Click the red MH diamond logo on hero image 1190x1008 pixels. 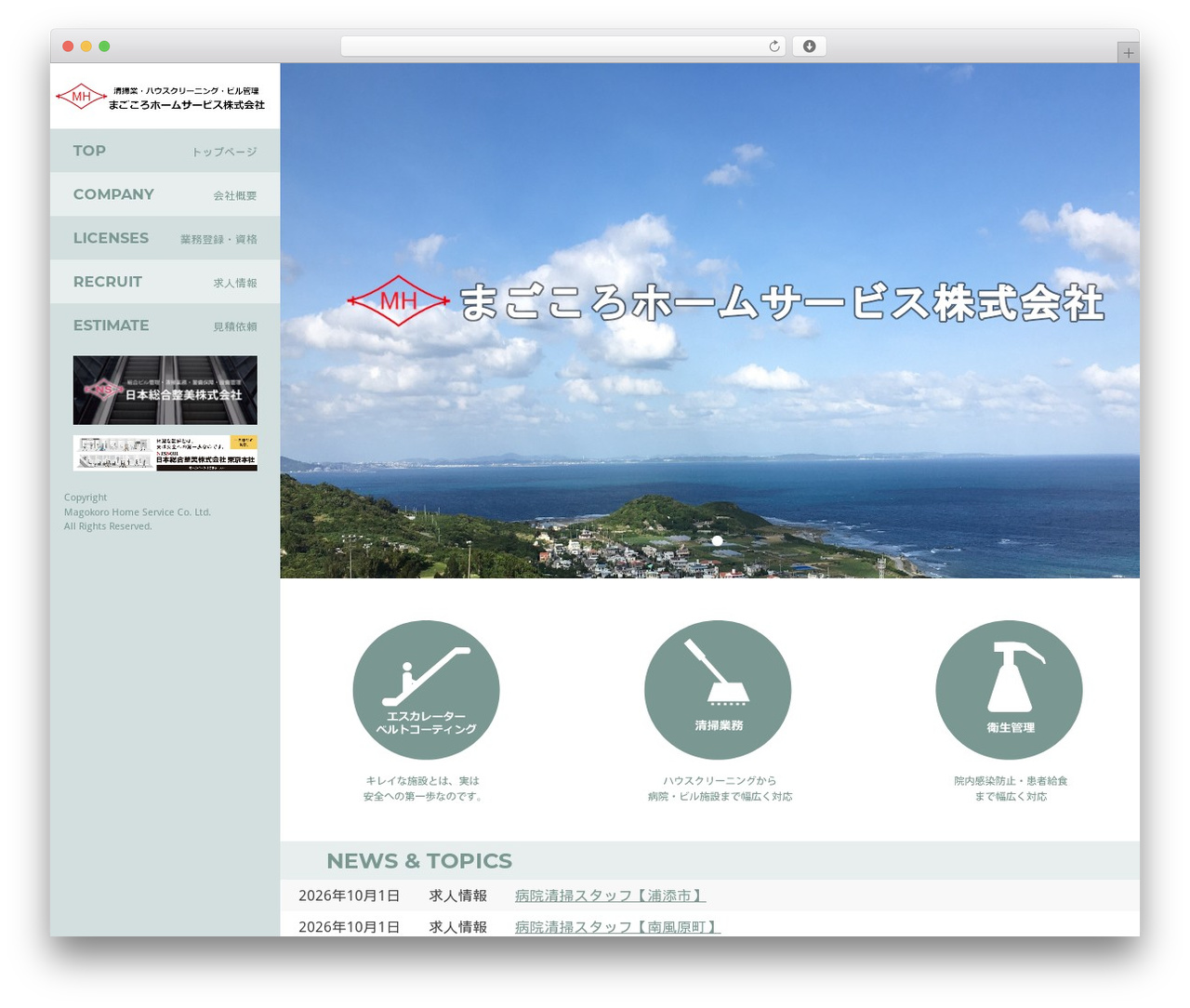(x=399, y=301)
